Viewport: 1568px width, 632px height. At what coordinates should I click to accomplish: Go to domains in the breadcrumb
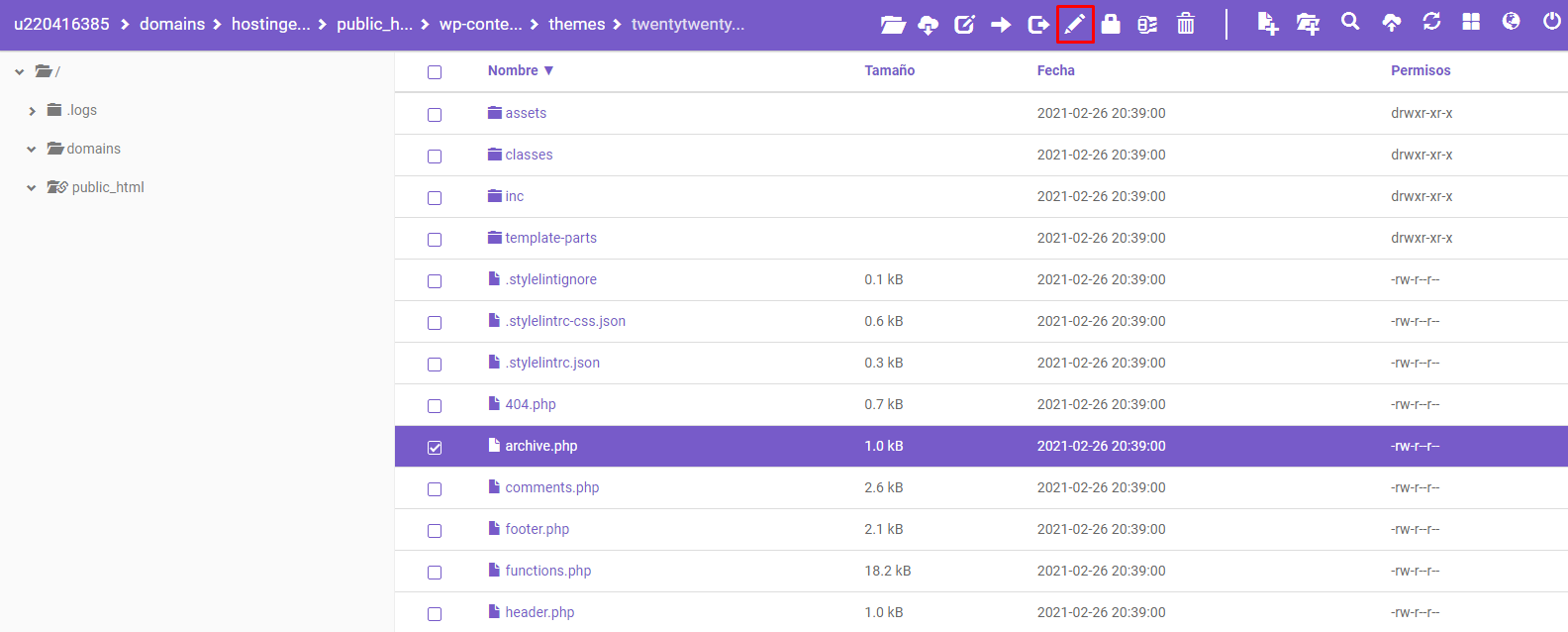[x=172, y=24]
